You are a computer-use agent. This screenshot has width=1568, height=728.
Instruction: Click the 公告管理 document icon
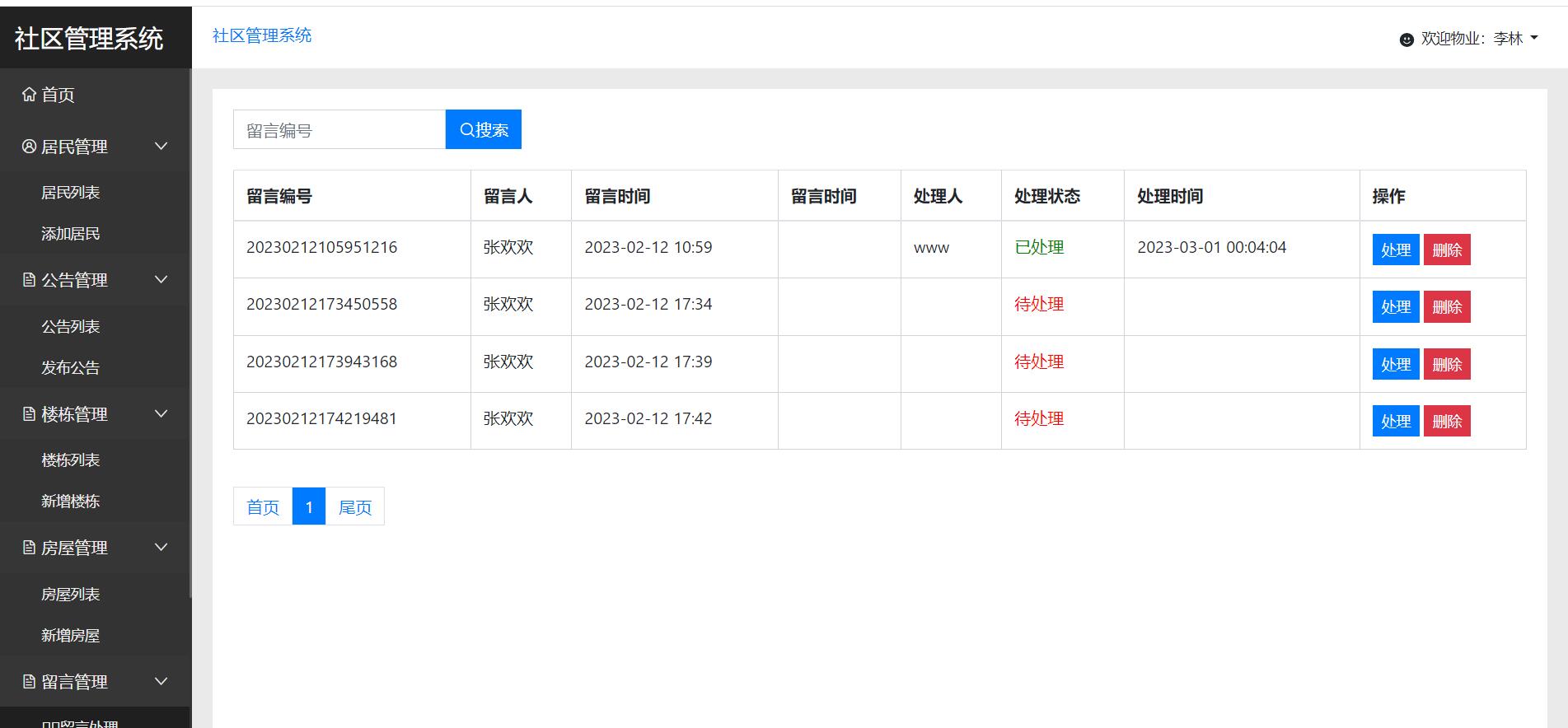(29, 280)
